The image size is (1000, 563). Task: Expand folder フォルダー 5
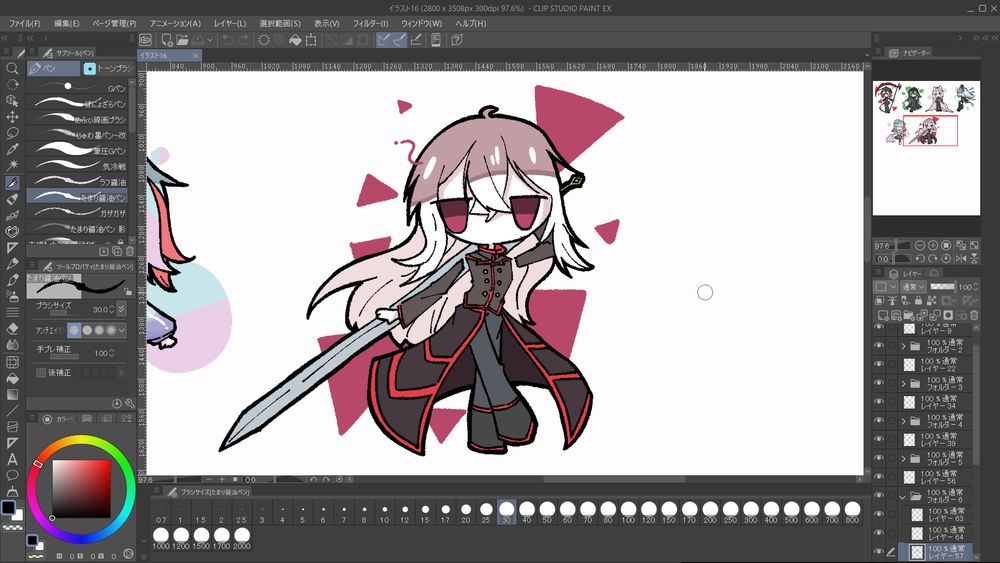[903, 458]
